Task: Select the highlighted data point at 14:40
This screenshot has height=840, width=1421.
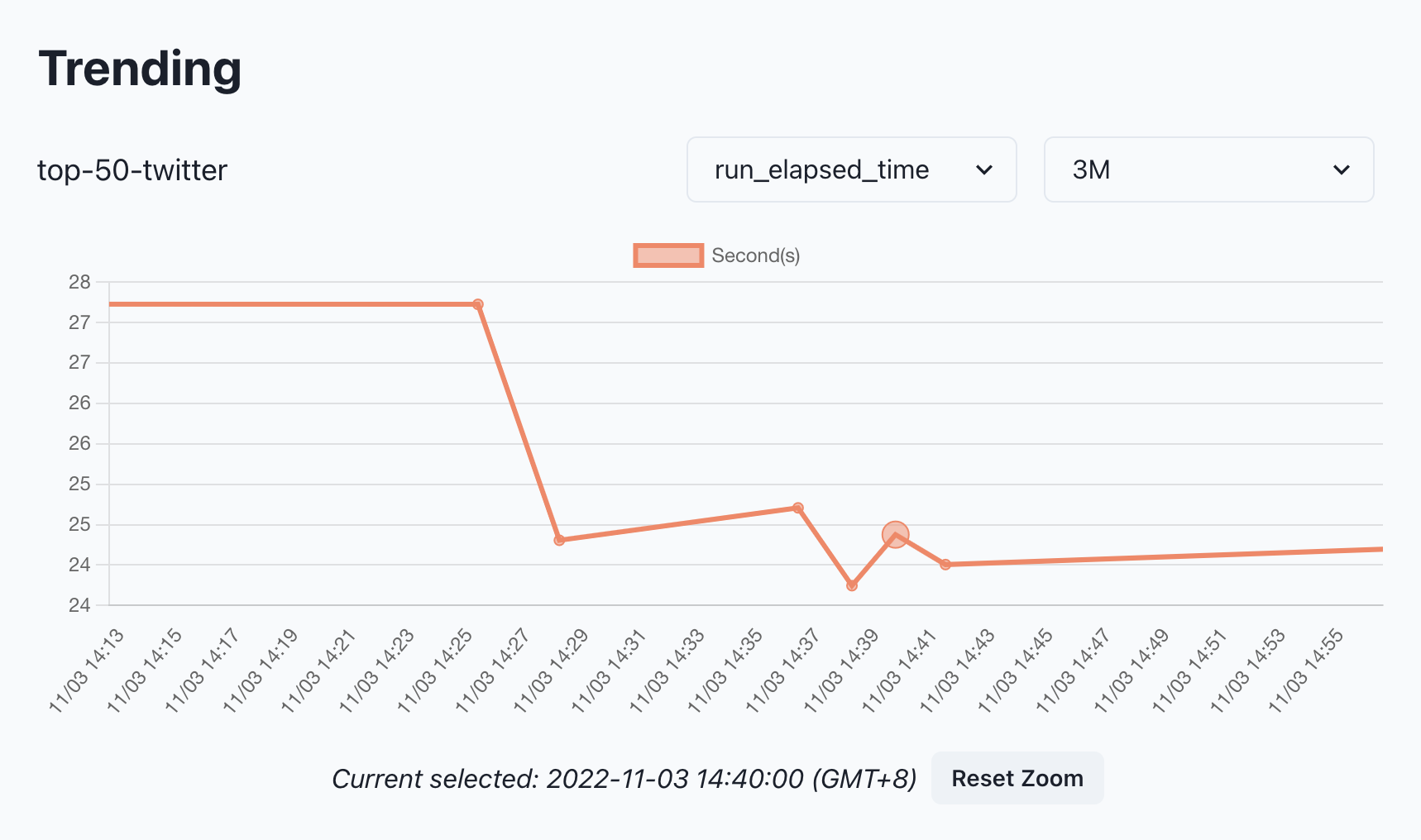Action: (x=895, y=535)
